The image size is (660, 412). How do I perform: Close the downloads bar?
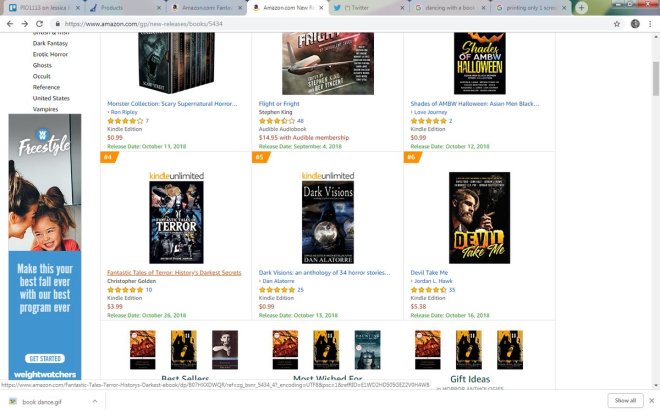coord(651,400)
